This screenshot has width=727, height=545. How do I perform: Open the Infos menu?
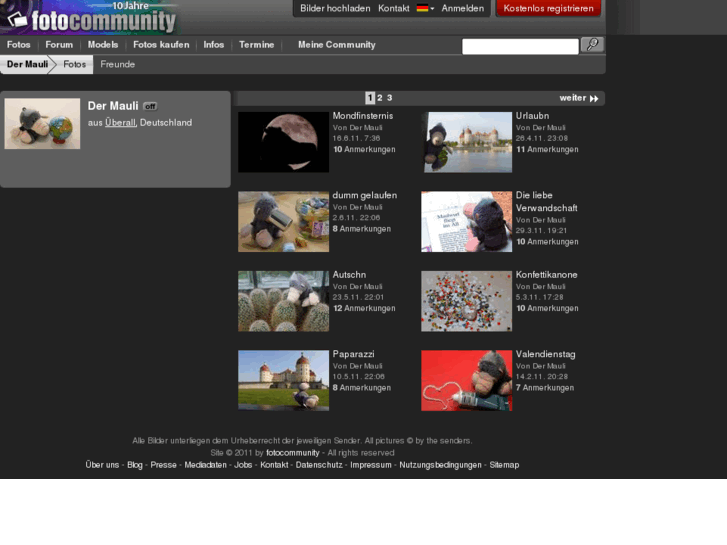(x=213, y=45)
